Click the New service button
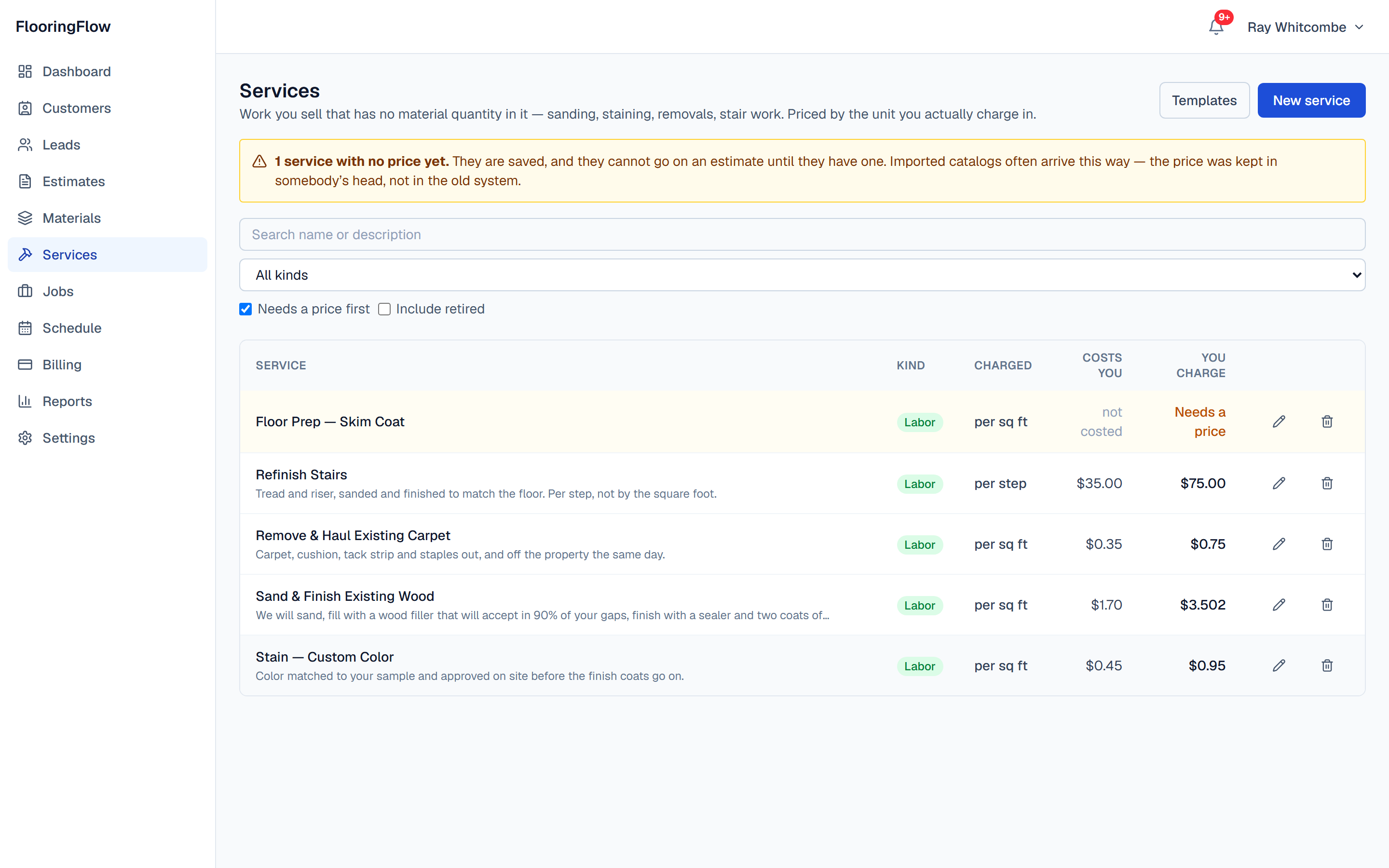Image resolution: width=1389 pixels, height=868 pixels. point(1311,100)
